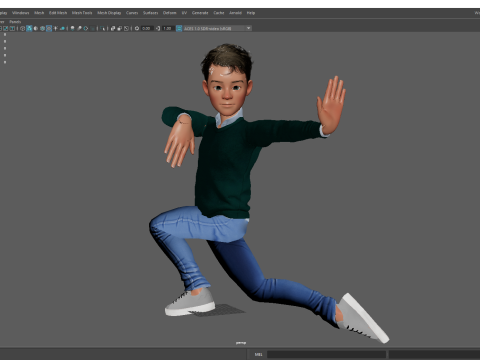Open the Mesh menu
Viewport: 480px width, 360px height.
click(39, 13)
